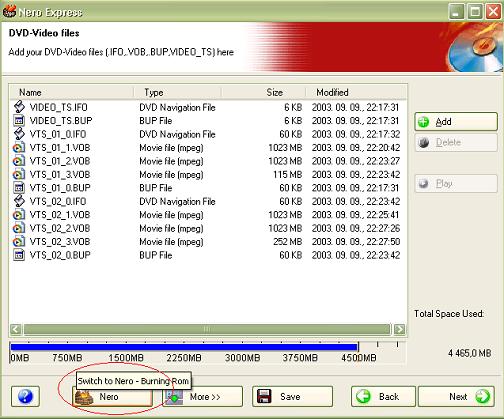Image resolution: width=504 pixels, height=419 pixels.
Task: Select the VIDEO_TS.BUP file icon
Action: click(x=19, y=121)
